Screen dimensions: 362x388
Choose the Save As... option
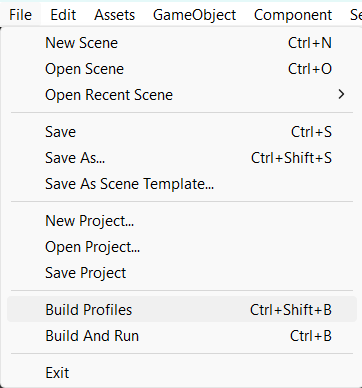[182, 158]
